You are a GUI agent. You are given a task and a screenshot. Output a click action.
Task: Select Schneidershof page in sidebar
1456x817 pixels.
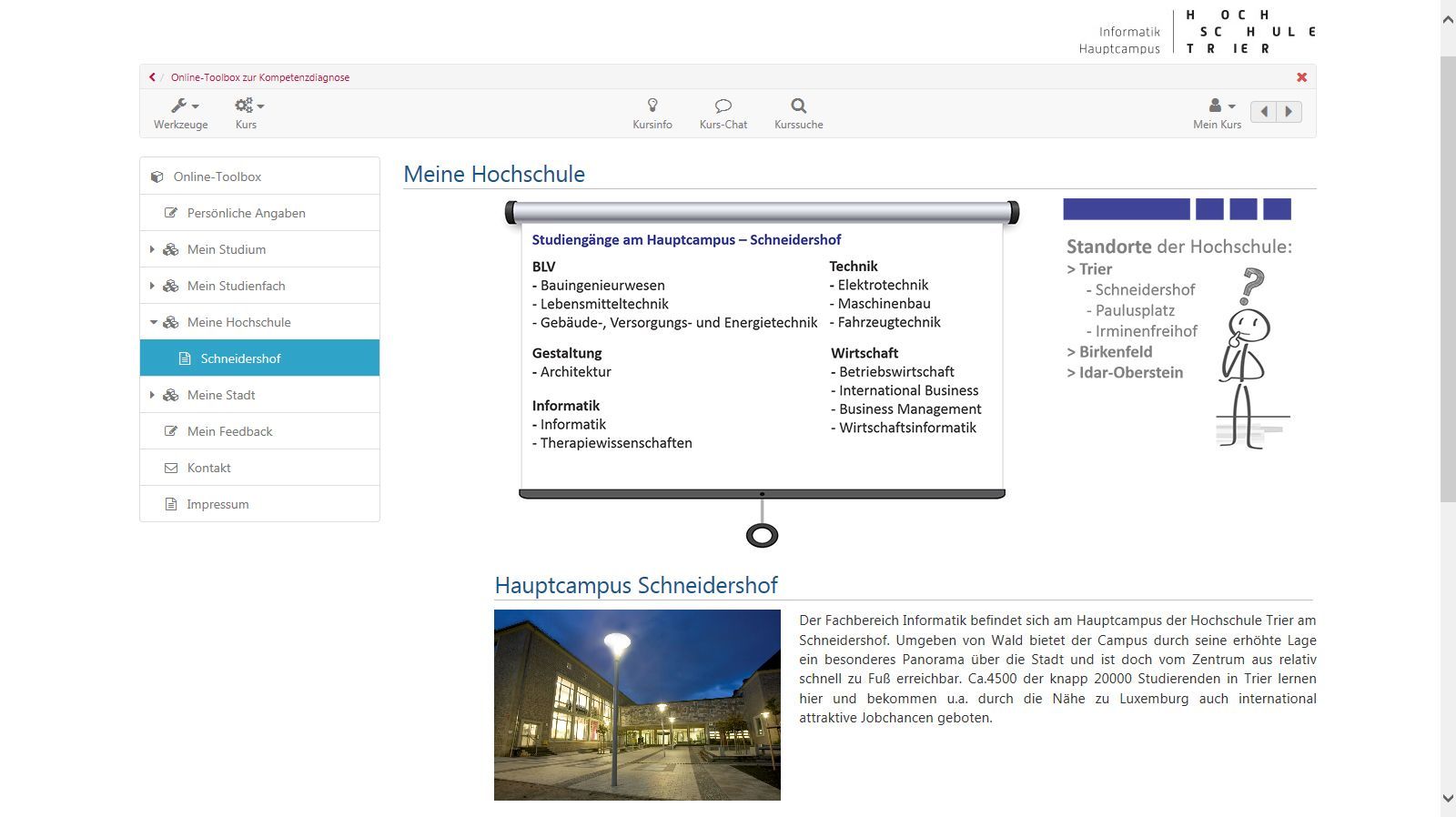[x=259, y=358]
